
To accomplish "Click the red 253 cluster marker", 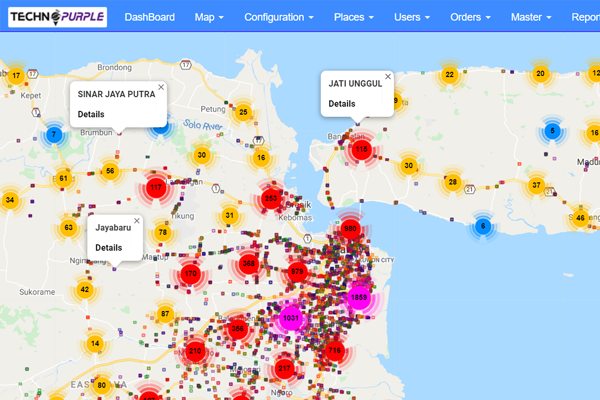I will (x=271, y=198).
